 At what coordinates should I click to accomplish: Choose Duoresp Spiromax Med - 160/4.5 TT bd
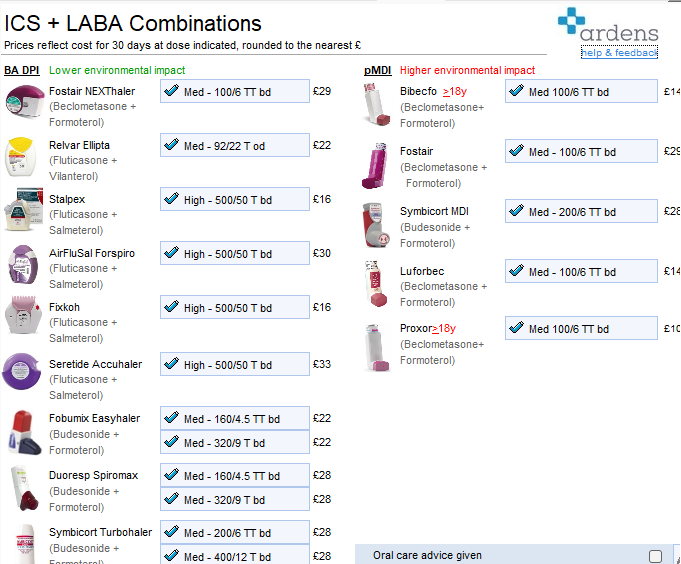click(234, 476)
